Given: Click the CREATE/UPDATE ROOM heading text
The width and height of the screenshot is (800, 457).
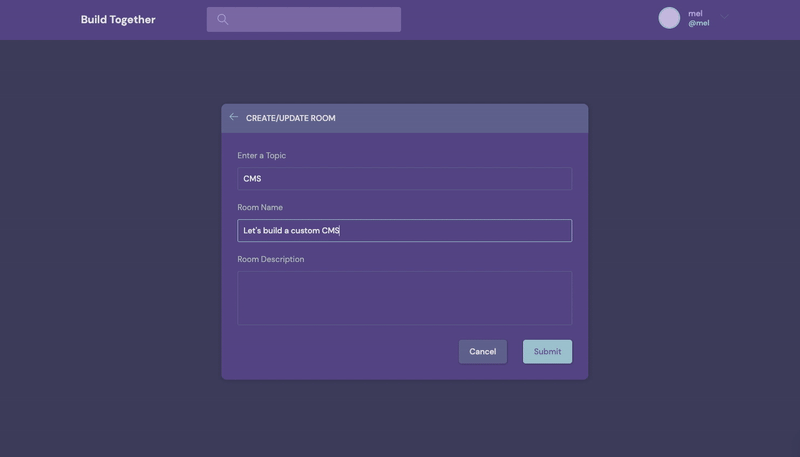Looking at the screenshot, I should [291, 118].
